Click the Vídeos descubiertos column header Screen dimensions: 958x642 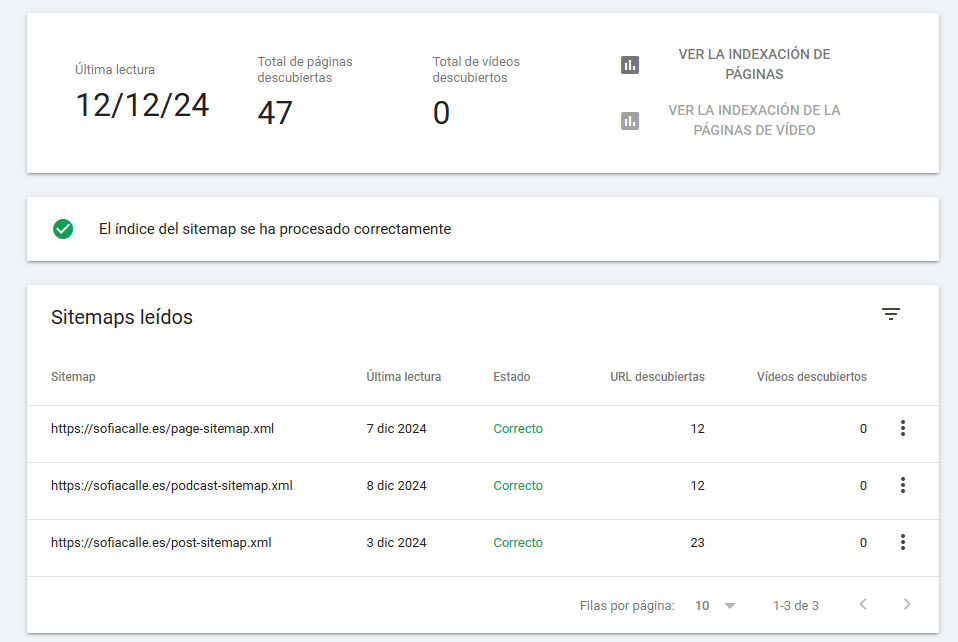(811, 377)
